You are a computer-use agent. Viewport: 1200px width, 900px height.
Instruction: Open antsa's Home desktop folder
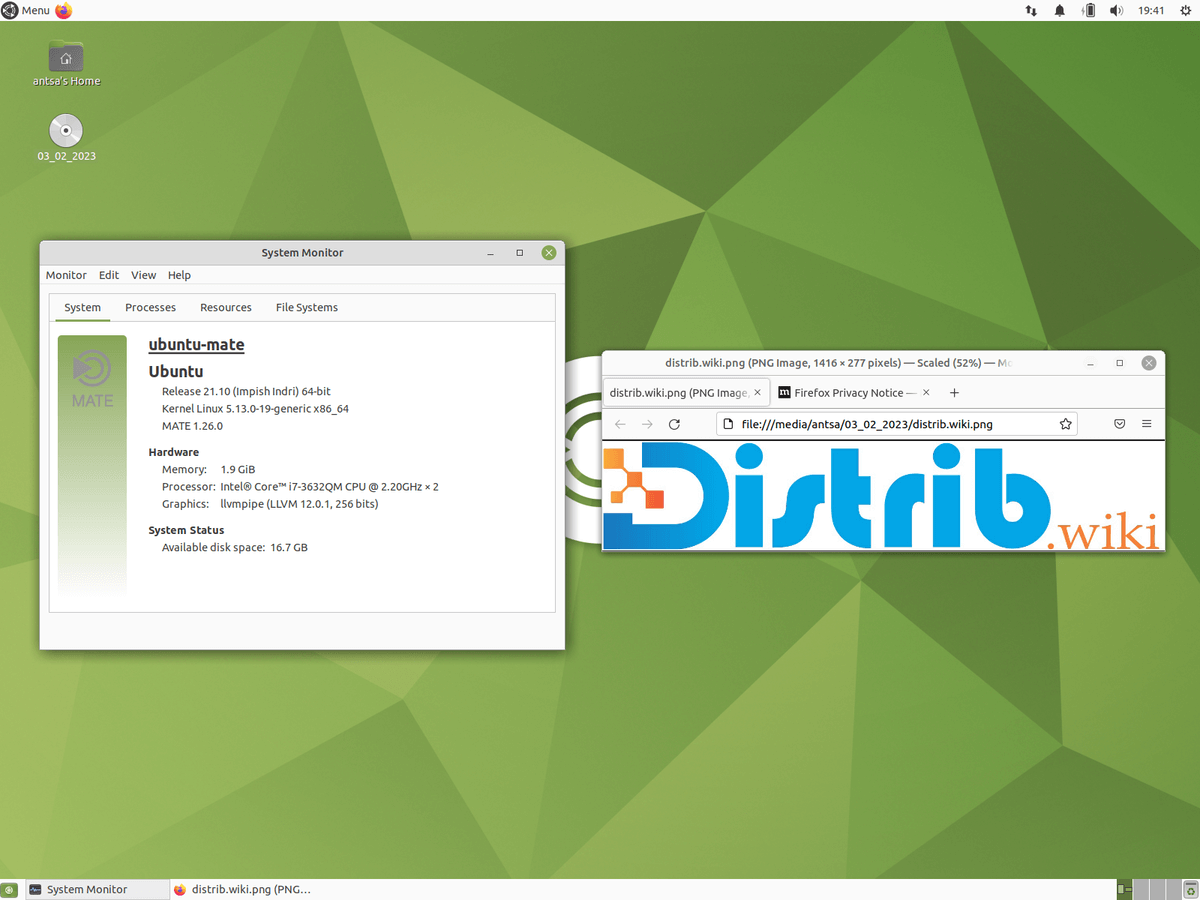[x=66, y=63]
